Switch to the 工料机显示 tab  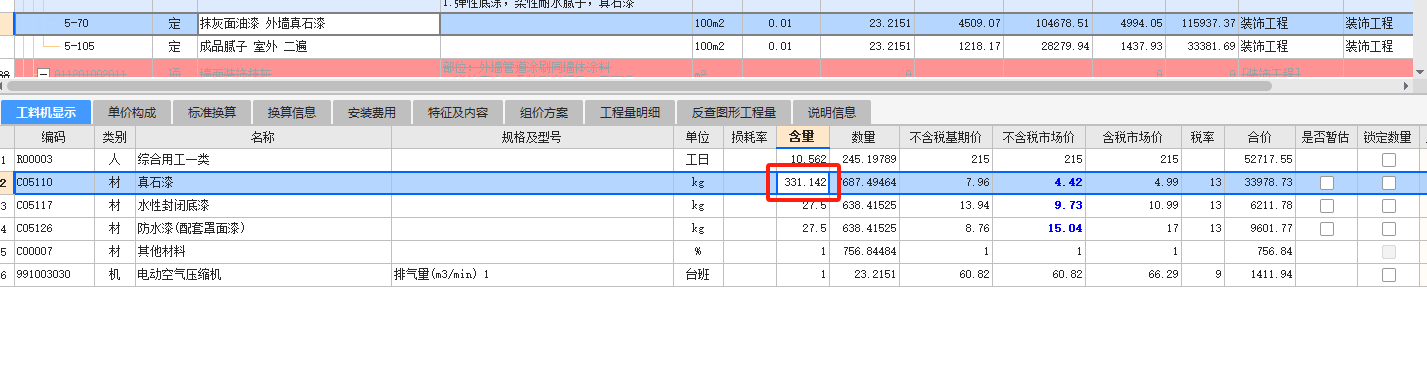46,113
